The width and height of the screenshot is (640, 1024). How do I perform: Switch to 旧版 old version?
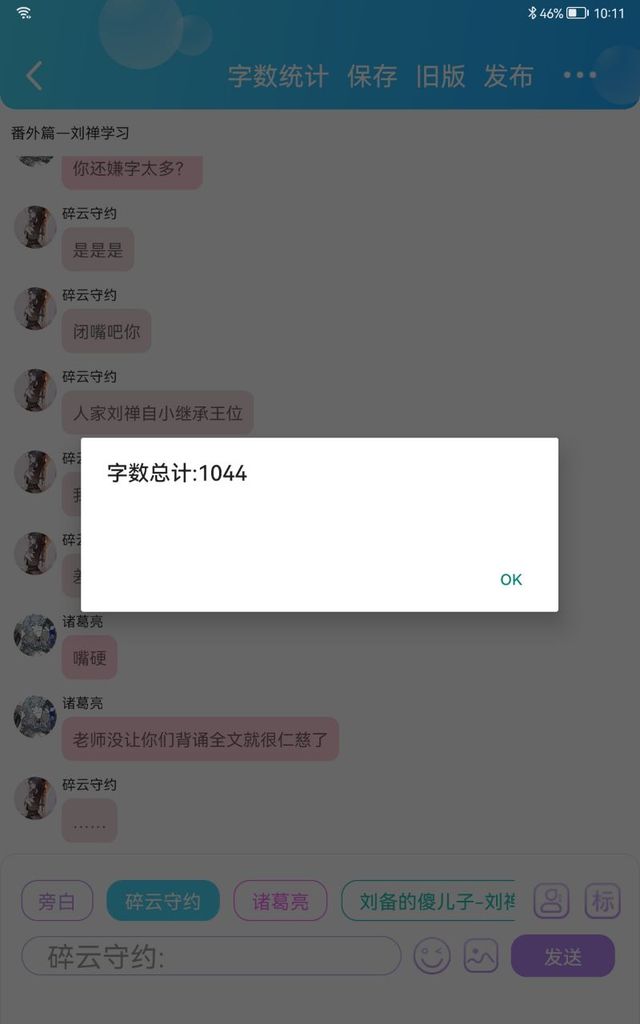(x=440, y=76)
